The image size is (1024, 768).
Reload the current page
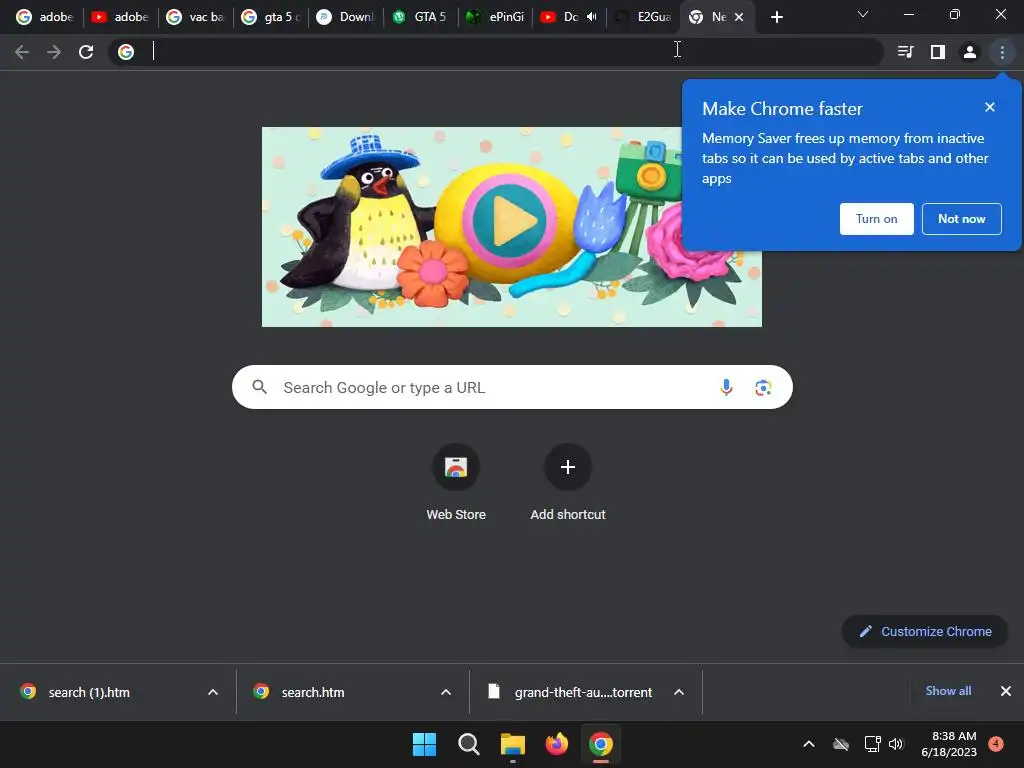(x=86, y=52)
